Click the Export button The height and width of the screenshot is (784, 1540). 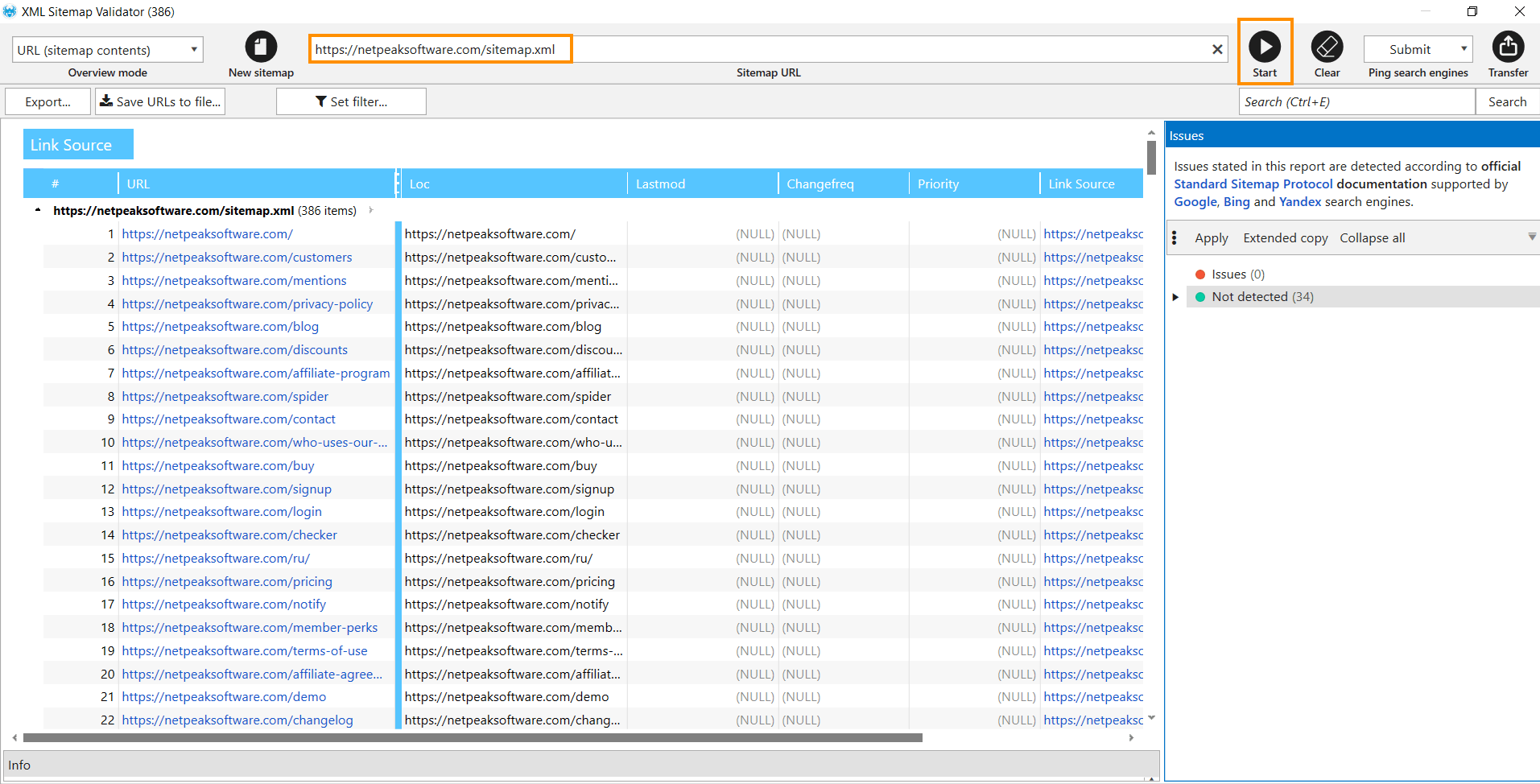[47, 101]
